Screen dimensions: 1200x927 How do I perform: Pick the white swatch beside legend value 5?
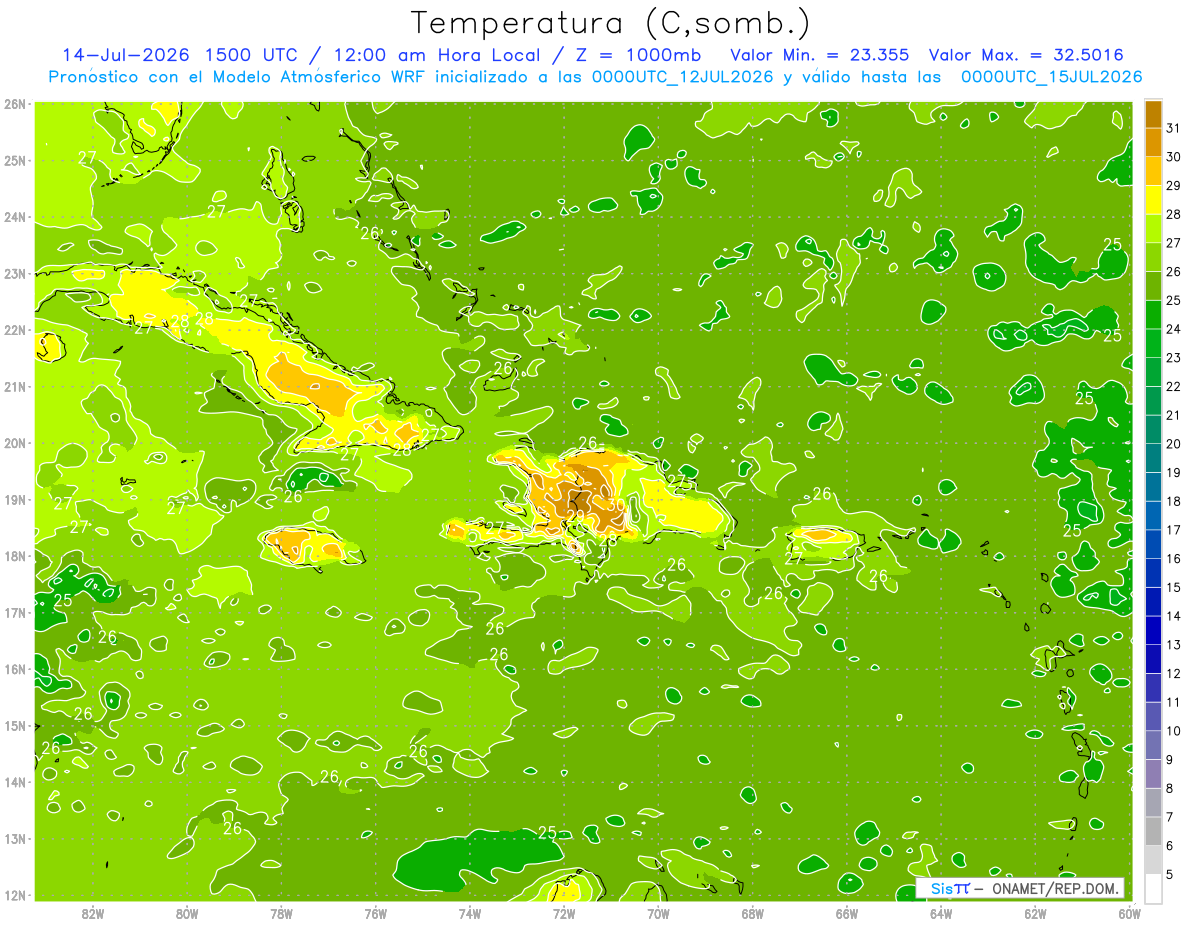(x=1153, y=887)
